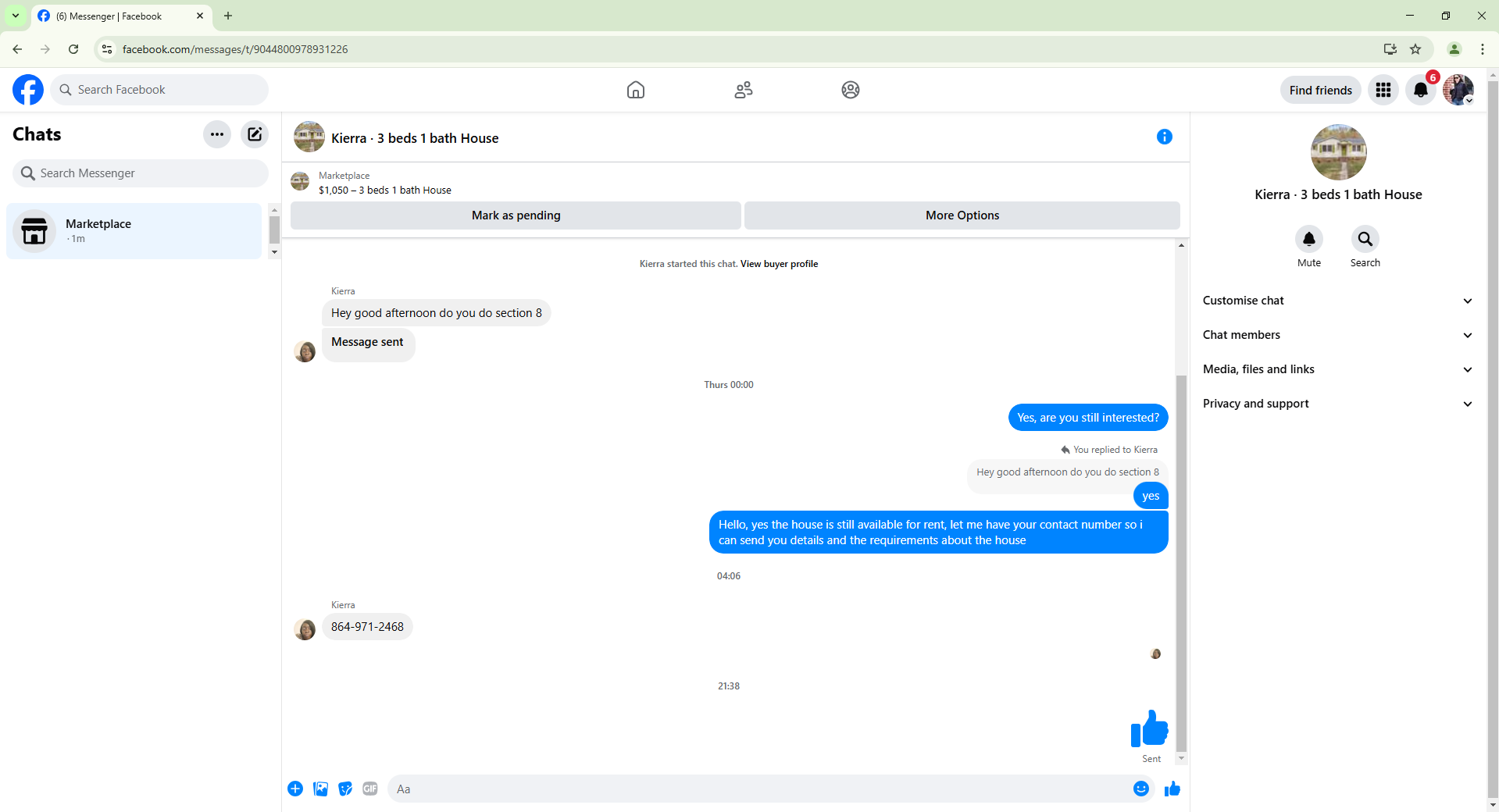Open the account profile picture menu
Screen dimensions: 1499x812
click(1458, 90)
